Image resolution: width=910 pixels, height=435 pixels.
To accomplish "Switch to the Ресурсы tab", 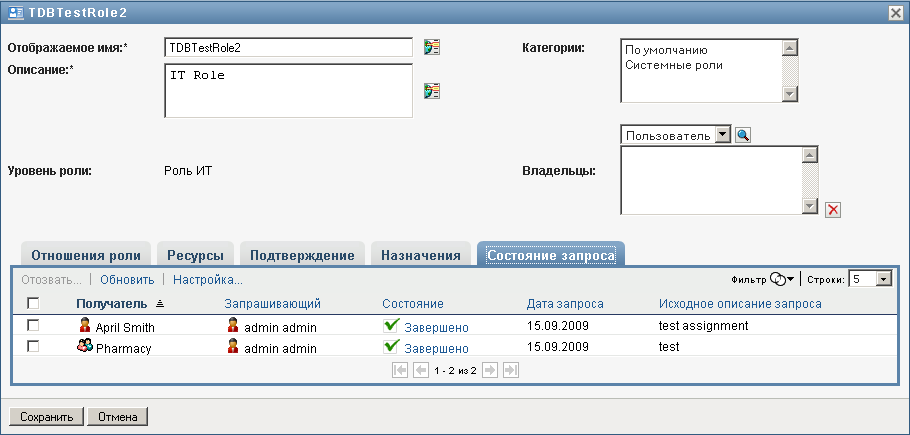I will tap(195, 255).
